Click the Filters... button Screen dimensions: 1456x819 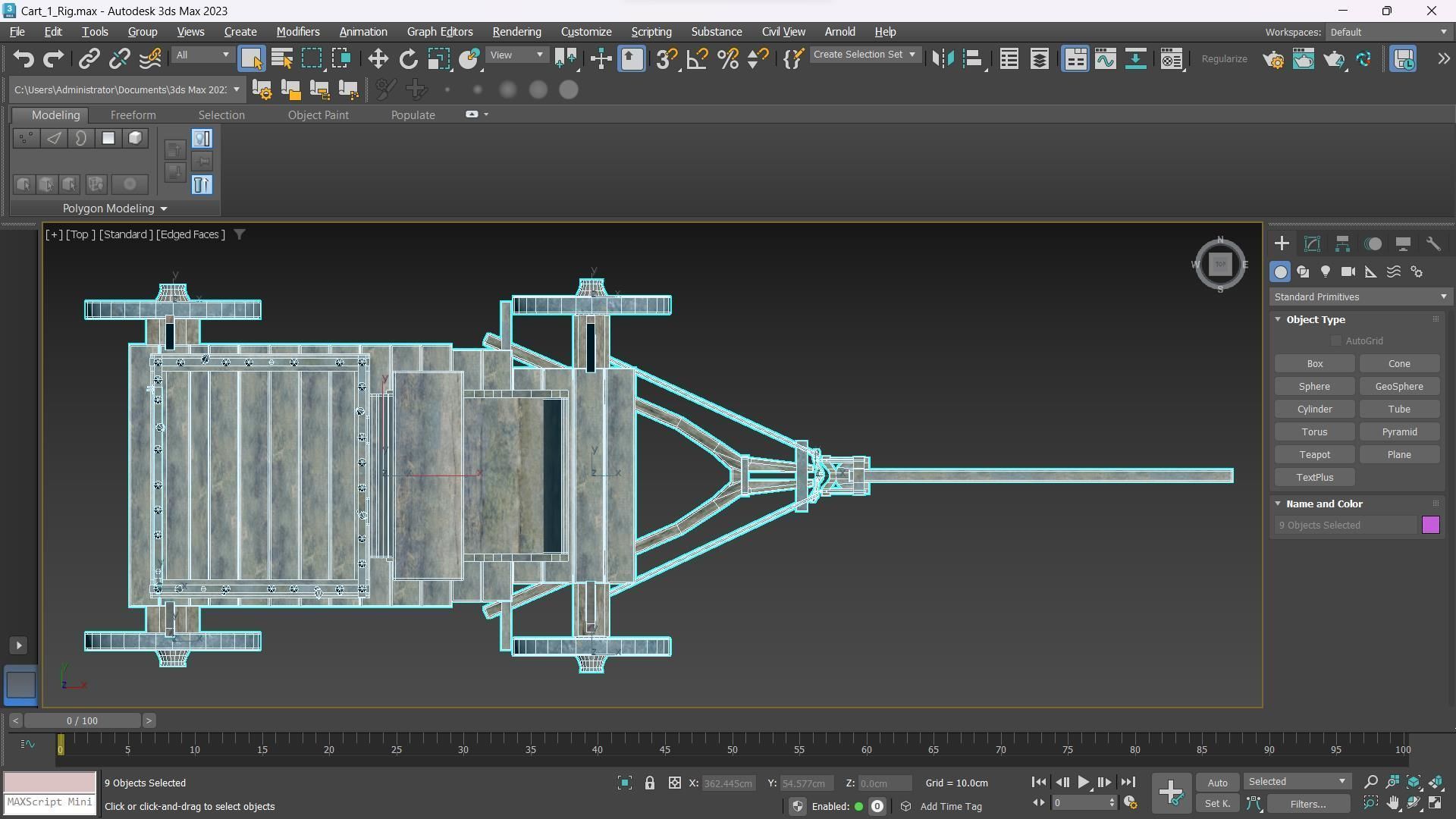[x=1307, y=804]
